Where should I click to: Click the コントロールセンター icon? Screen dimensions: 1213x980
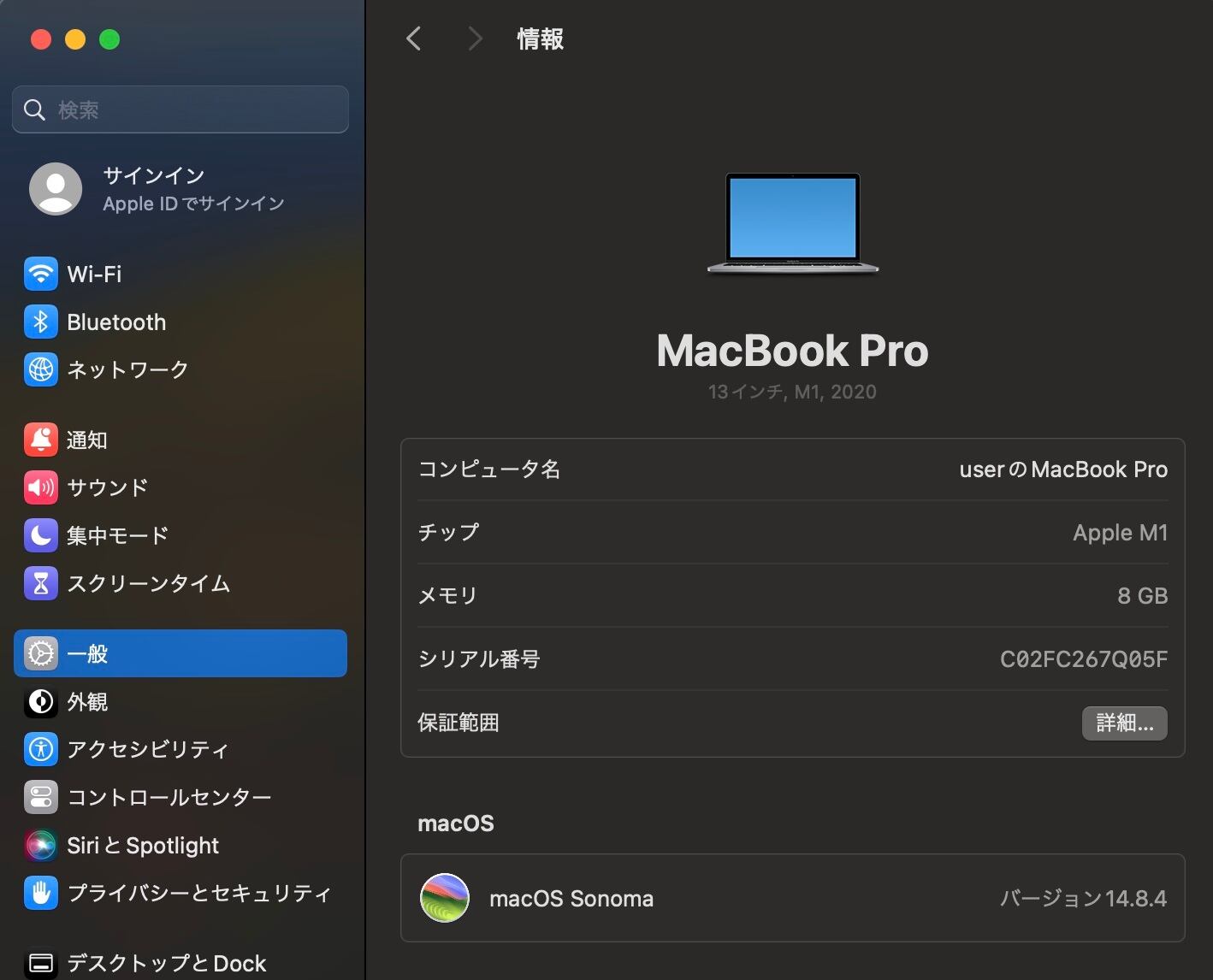click(x=41, y=797)
